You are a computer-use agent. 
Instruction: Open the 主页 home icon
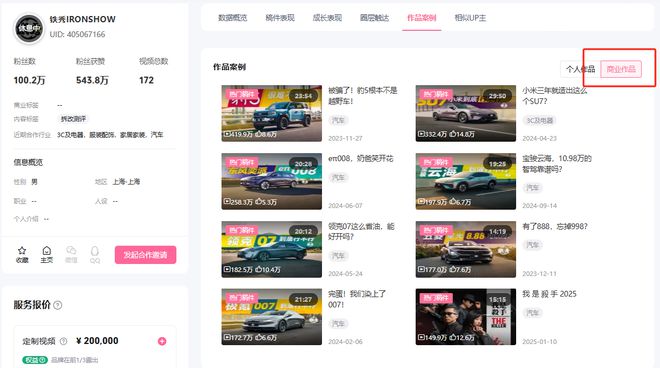click(x=47, y=251)
